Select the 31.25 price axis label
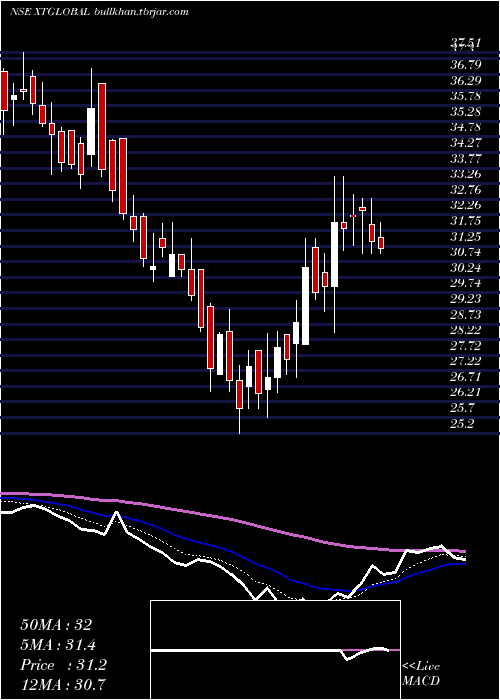This screenshot has width=500, height=700. (465, 237)
